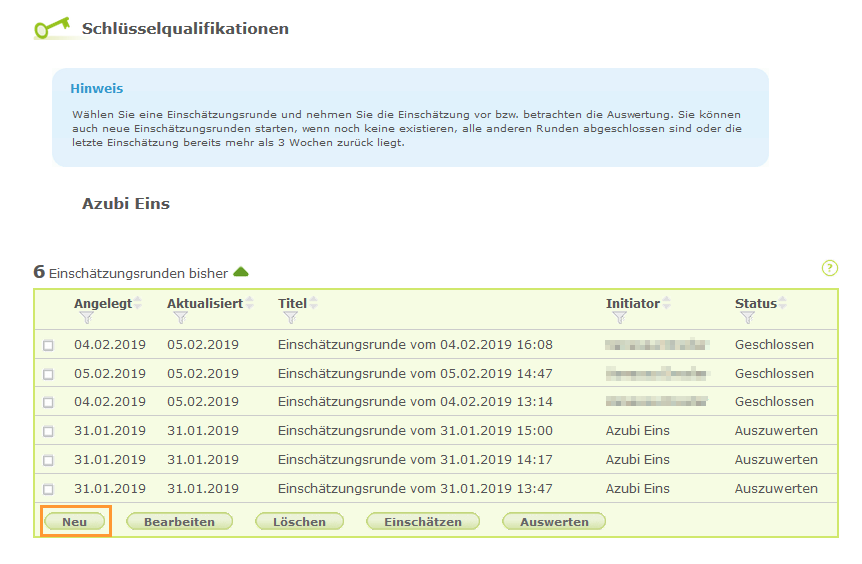Screen dimensions: 862x564
Task: Sort by the Aktualisiert column arrows
Action: tap(250, 303)
